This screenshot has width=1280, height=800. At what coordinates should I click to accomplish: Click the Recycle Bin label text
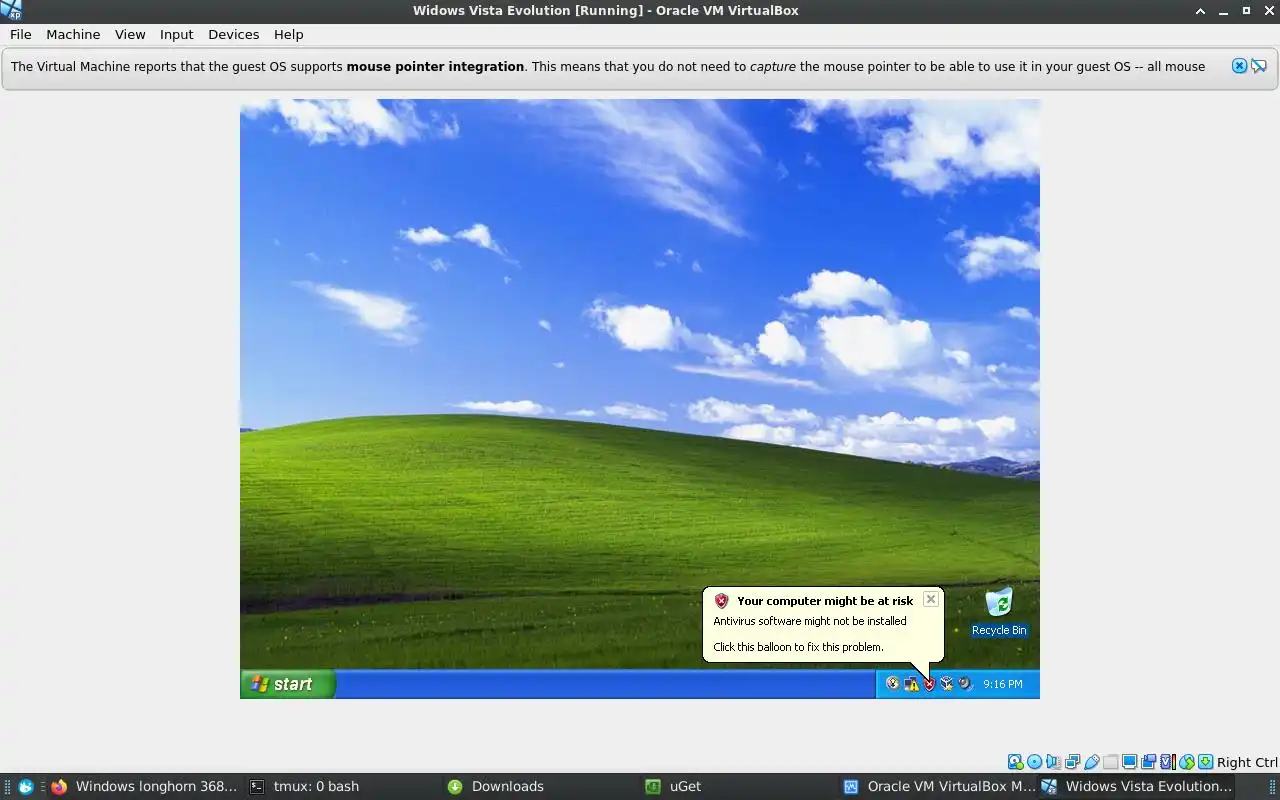tap(999, 630)
